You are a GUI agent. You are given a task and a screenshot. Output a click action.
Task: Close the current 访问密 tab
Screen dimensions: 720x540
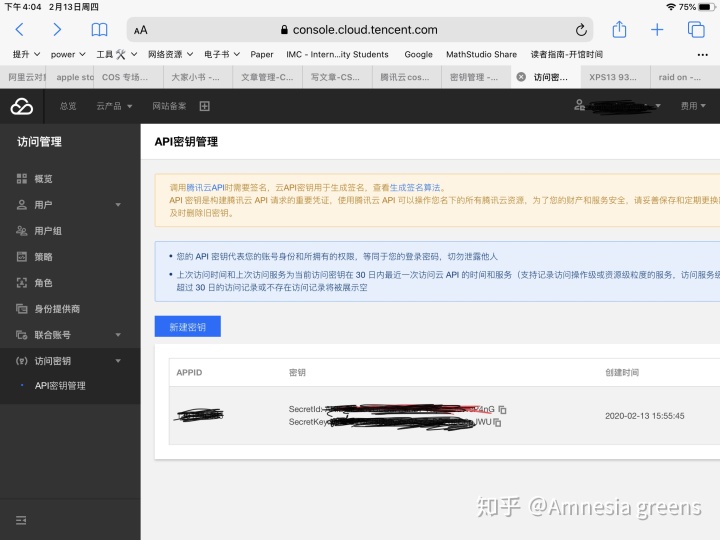pyautogui.click(x=521, y=77)
